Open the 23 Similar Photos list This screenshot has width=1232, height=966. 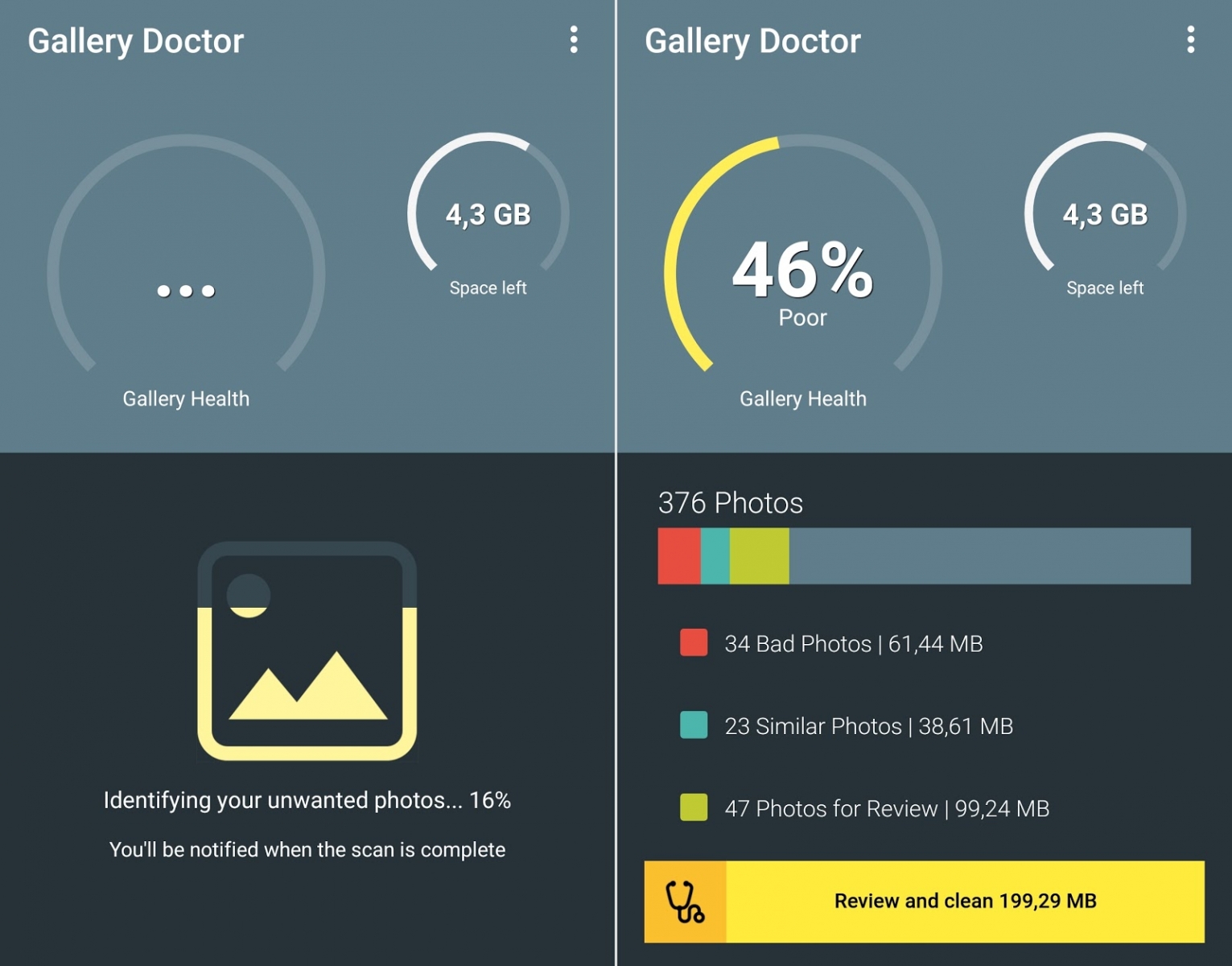tap(868, 726)
